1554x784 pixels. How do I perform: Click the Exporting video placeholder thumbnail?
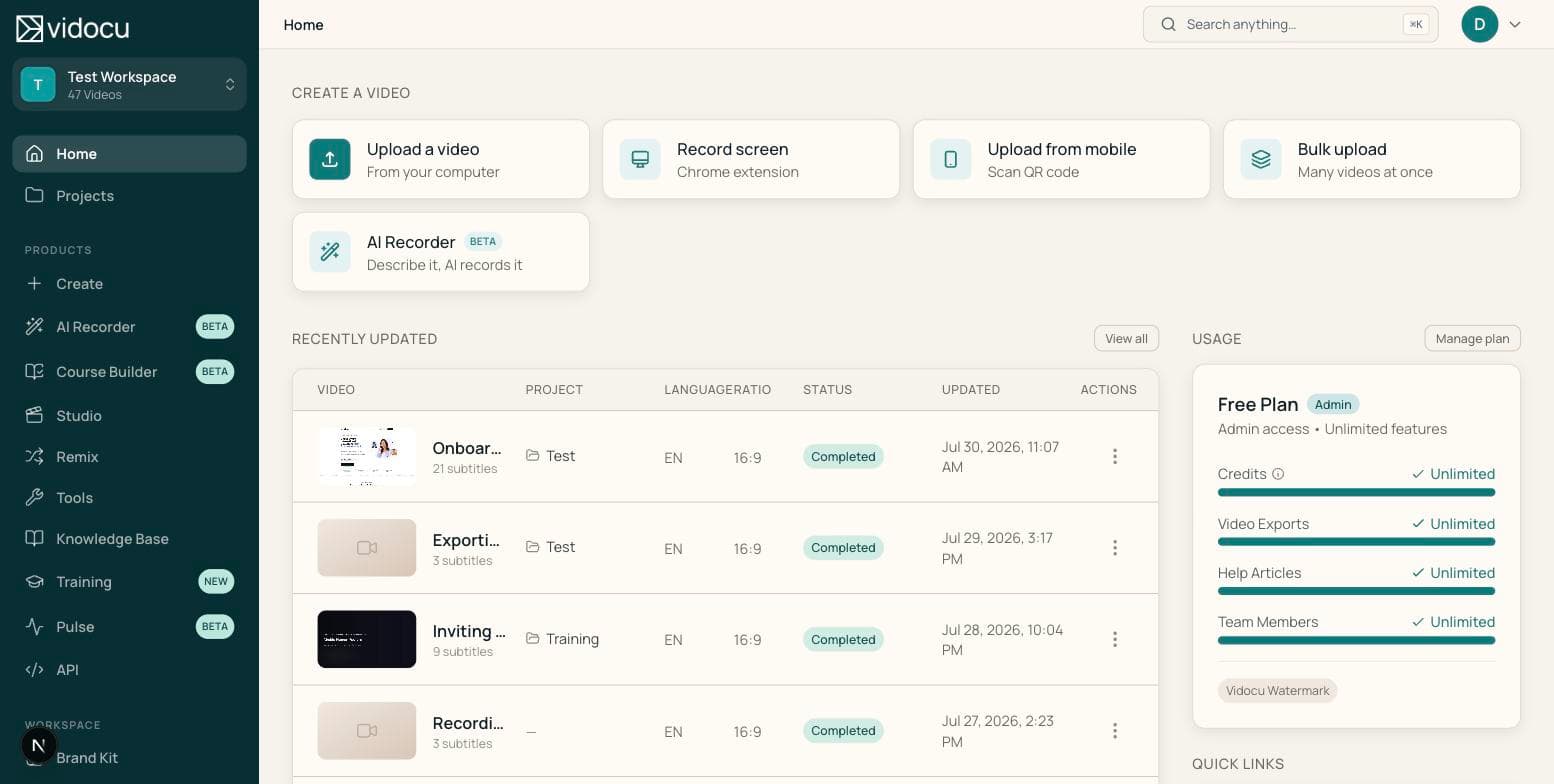(x=367, y=548)
